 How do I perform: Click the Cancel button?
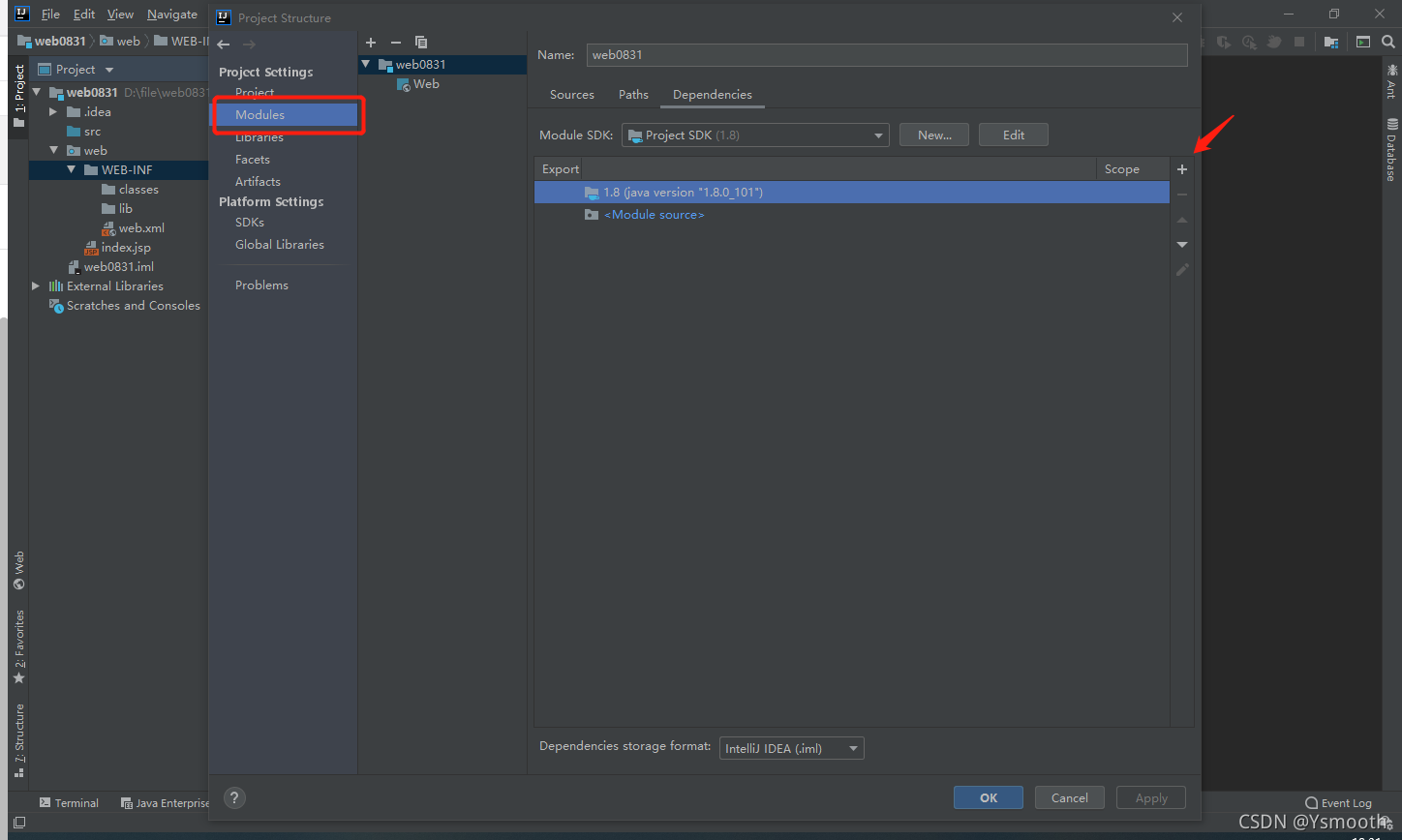point(1070,798)
